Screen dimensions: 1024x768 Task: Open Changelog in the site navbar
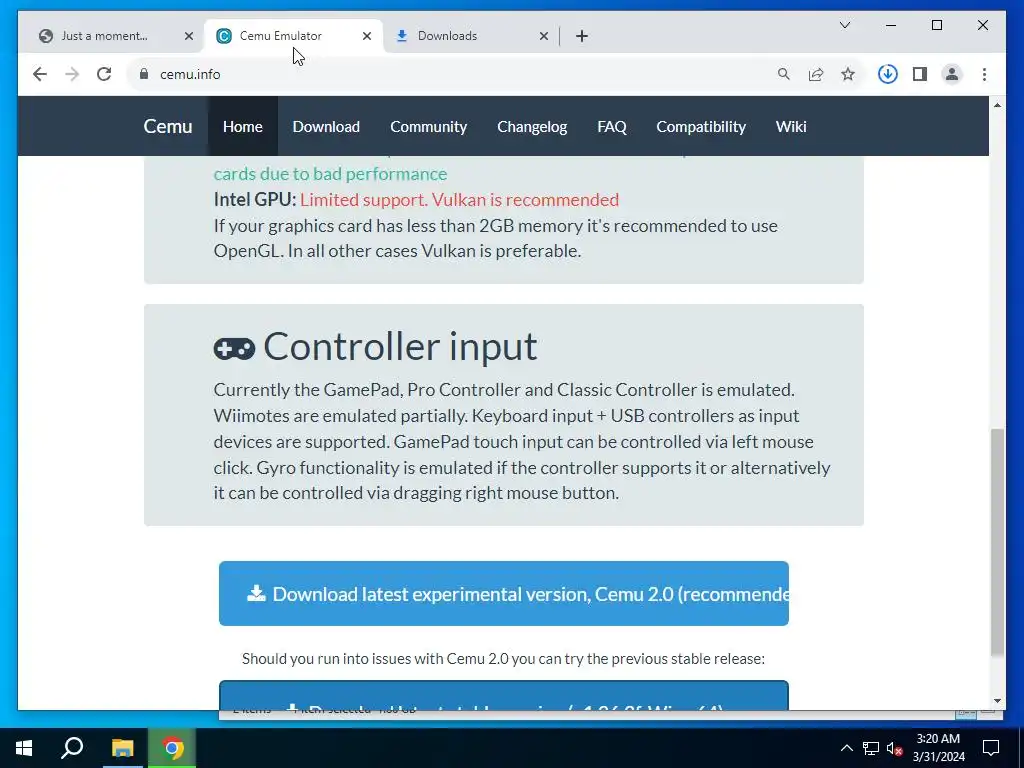[x=532, y=126]
